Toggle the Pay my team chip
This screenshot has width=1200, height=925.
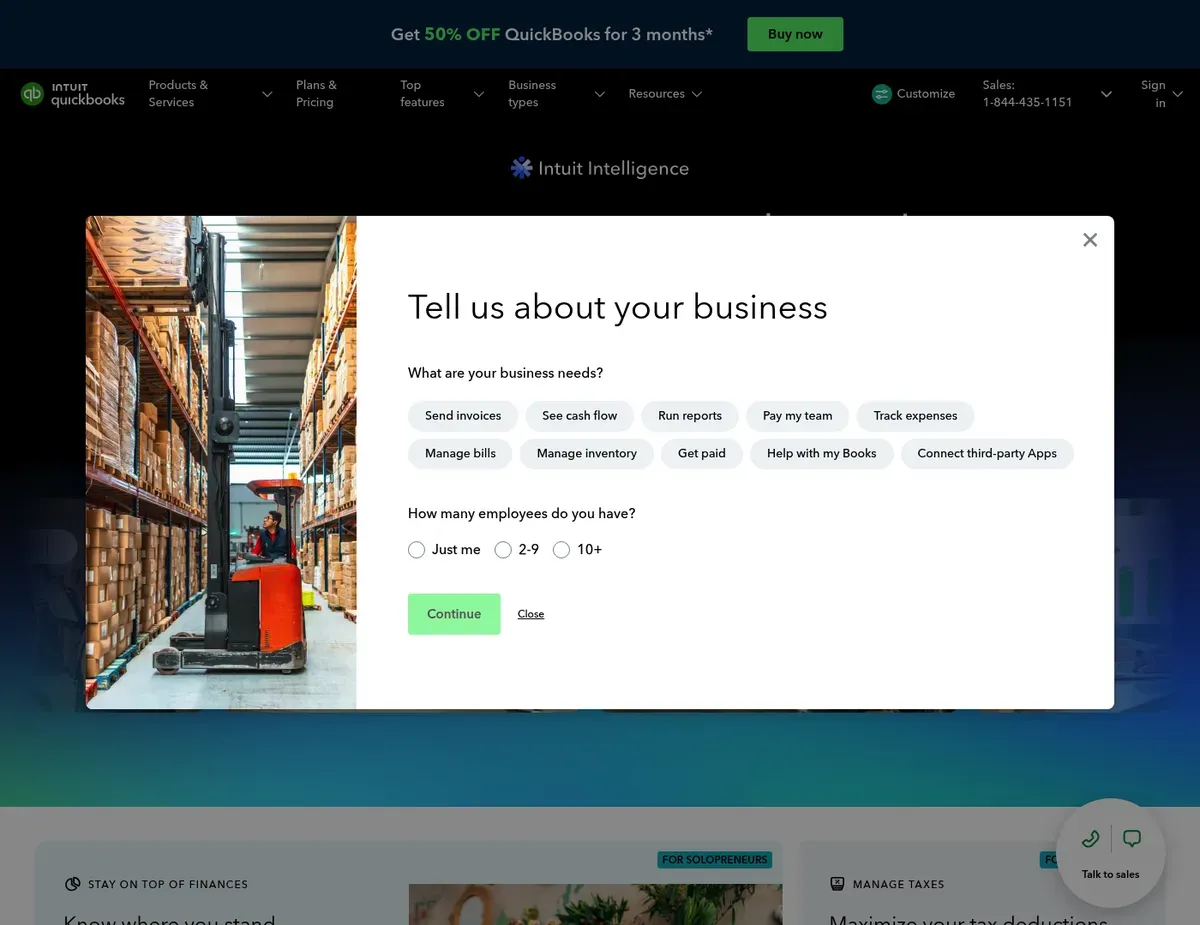click(798, 416)
